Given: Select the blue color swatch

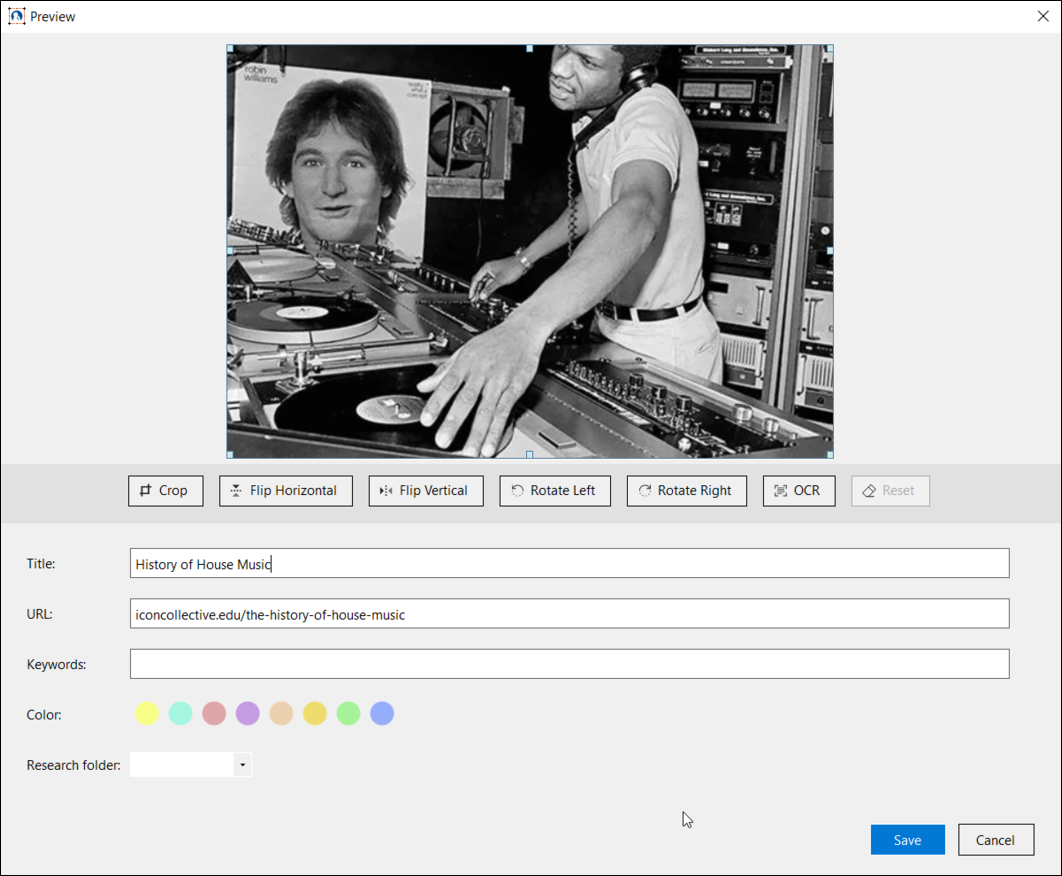Looking at the screenshot, I should (x=382, y=713).
